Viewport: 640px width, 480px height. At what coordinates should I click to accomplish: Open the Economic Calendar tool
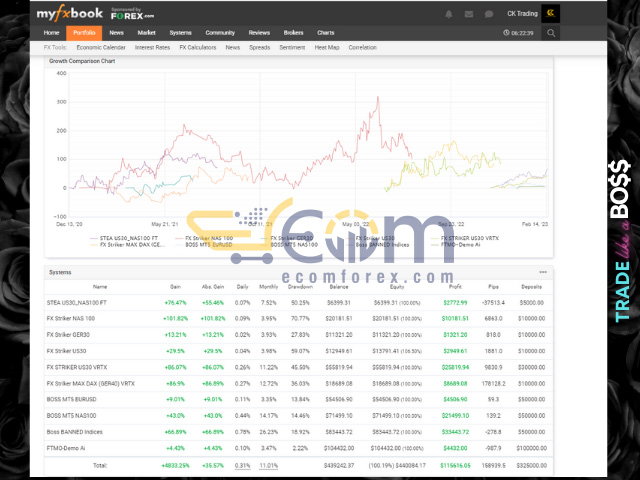[101, 47]
